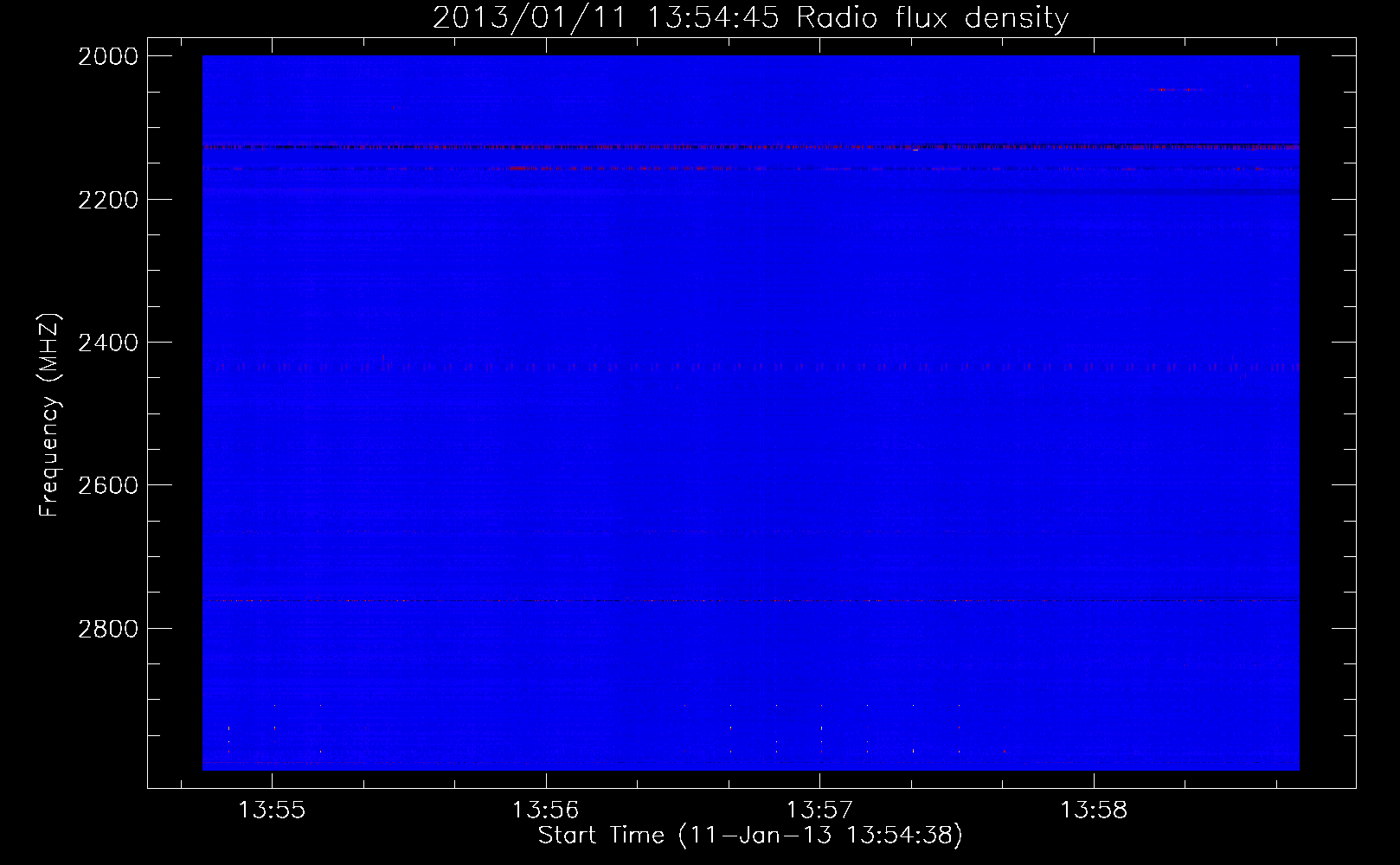This screenshot has width=1400, height=865.
Task: Click the 13:58 time tick label
Action: (1094, 811)
